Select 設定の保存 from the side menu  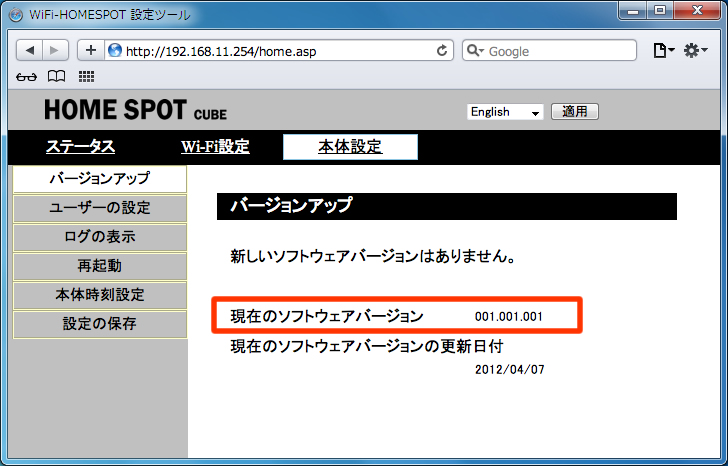coord(100,324)
